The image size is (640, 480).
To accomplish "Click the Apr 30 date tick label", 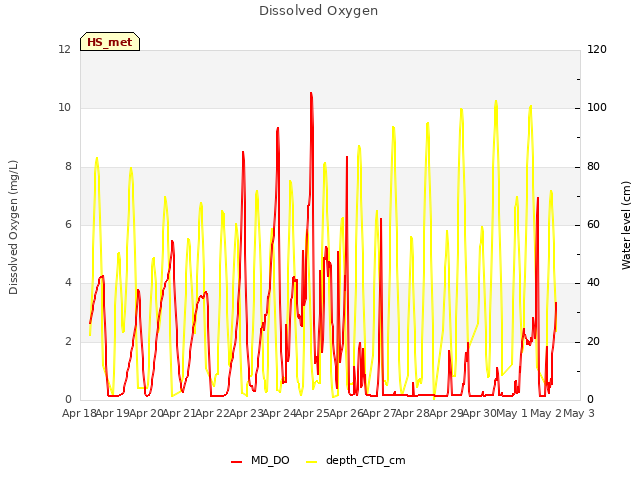I will point(479,413).
